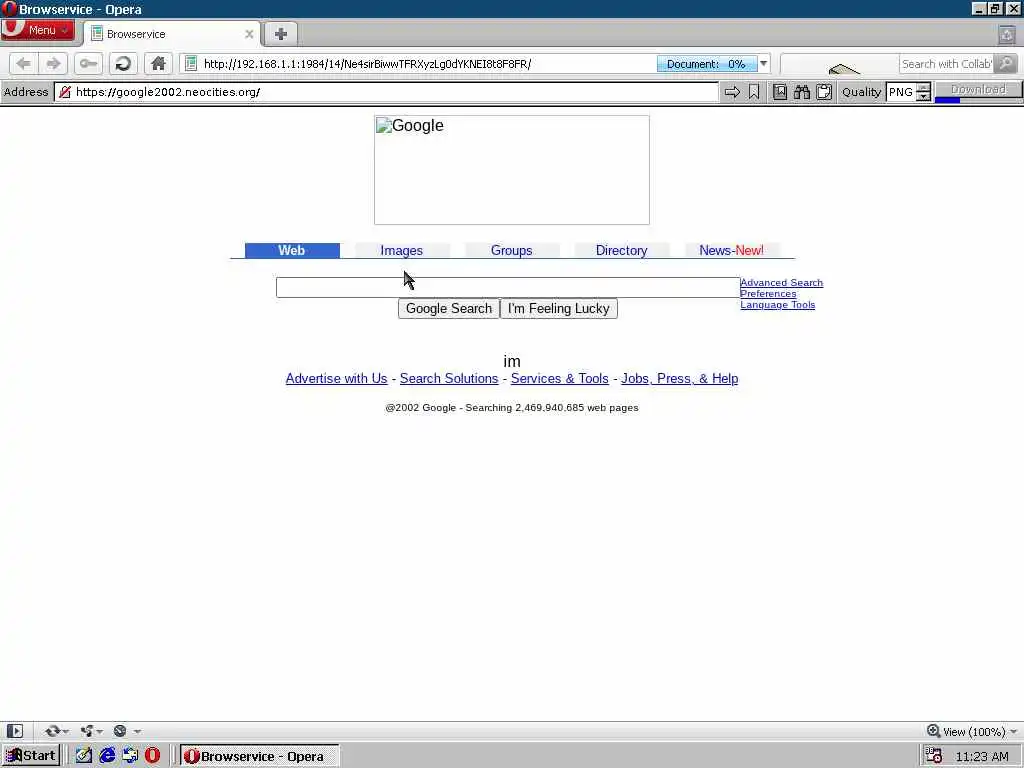This screenshot has width=1024, height=768.
Task: Click the system tray scheduler icon
Action: [934, 756]
